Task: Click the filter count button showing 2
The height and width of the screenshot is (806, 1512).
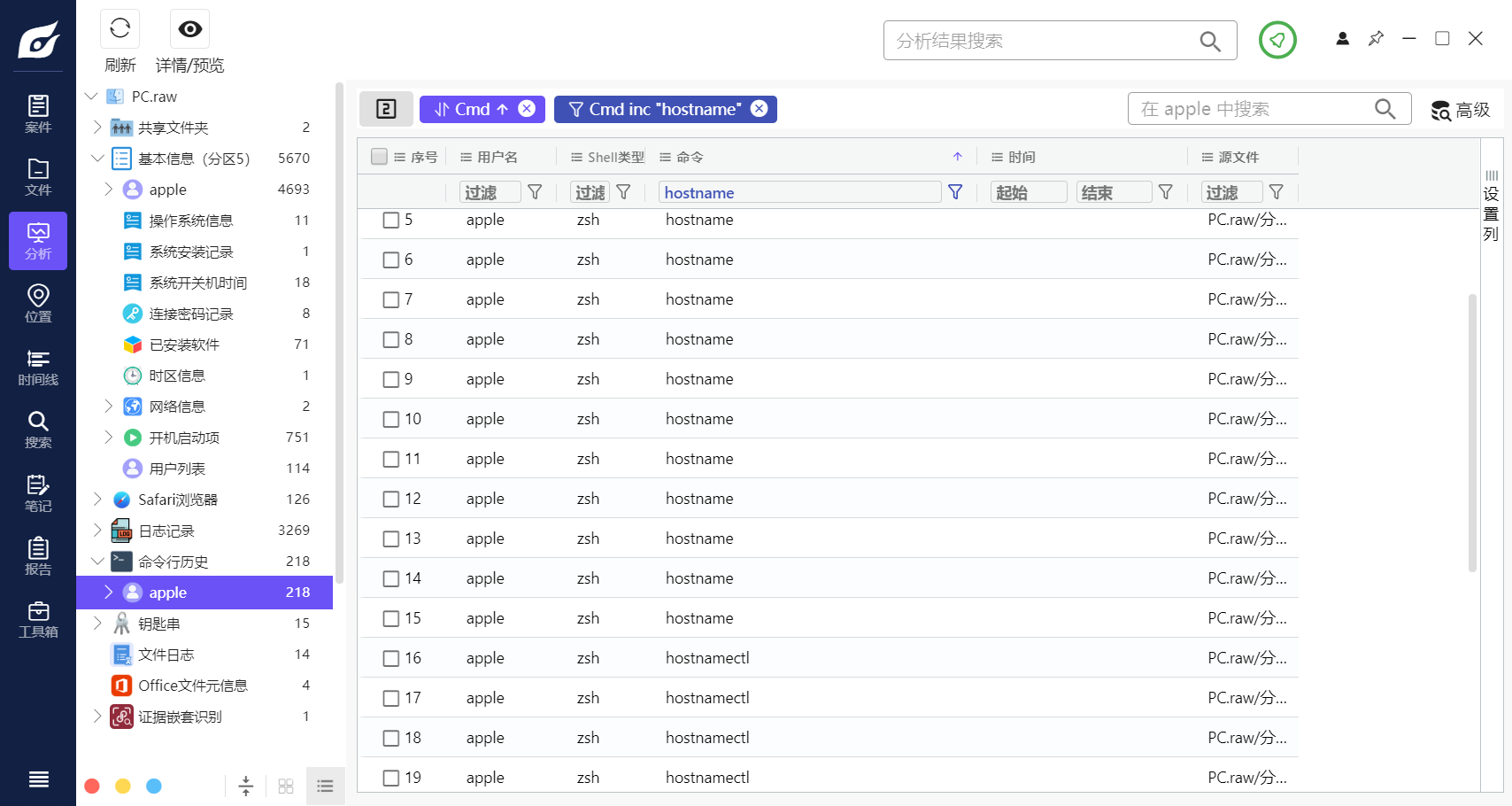Action: point(386,109)
